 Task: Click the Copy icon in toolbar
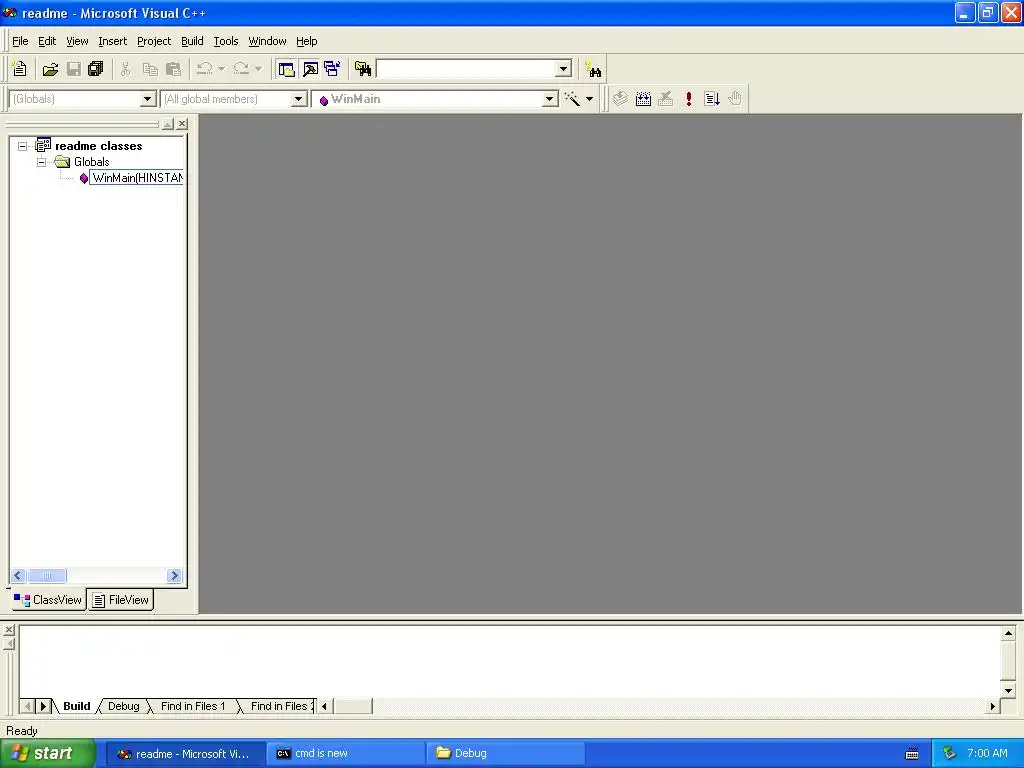click(150, 69)
